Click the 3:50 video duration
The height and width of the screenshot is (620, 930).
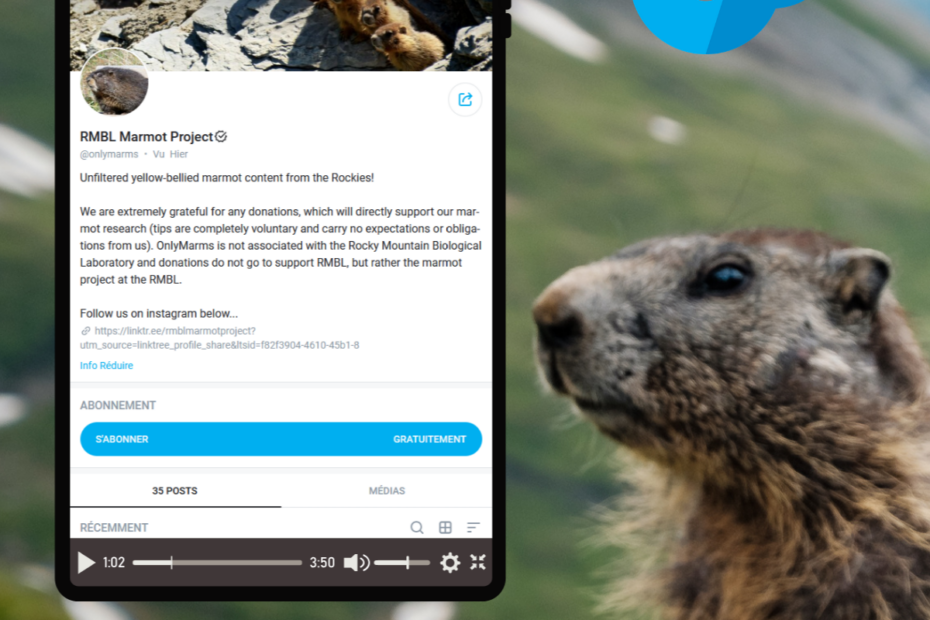[x=322, y=562]
